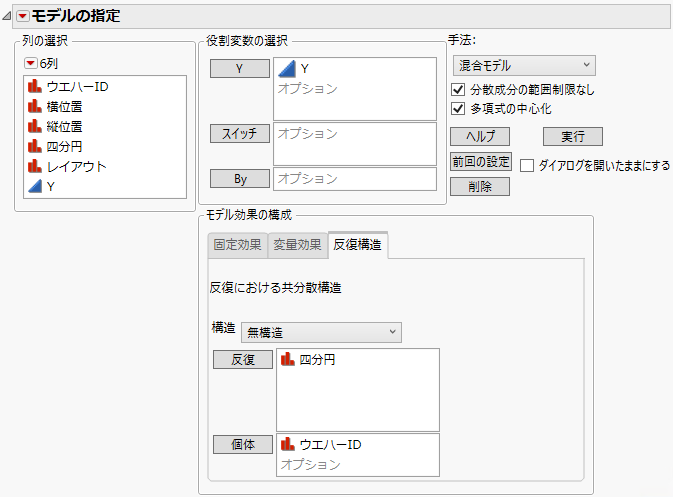The image size is (673, 497).
Task: Click the Y entry in the Y role box
Action: click(305, 69)
